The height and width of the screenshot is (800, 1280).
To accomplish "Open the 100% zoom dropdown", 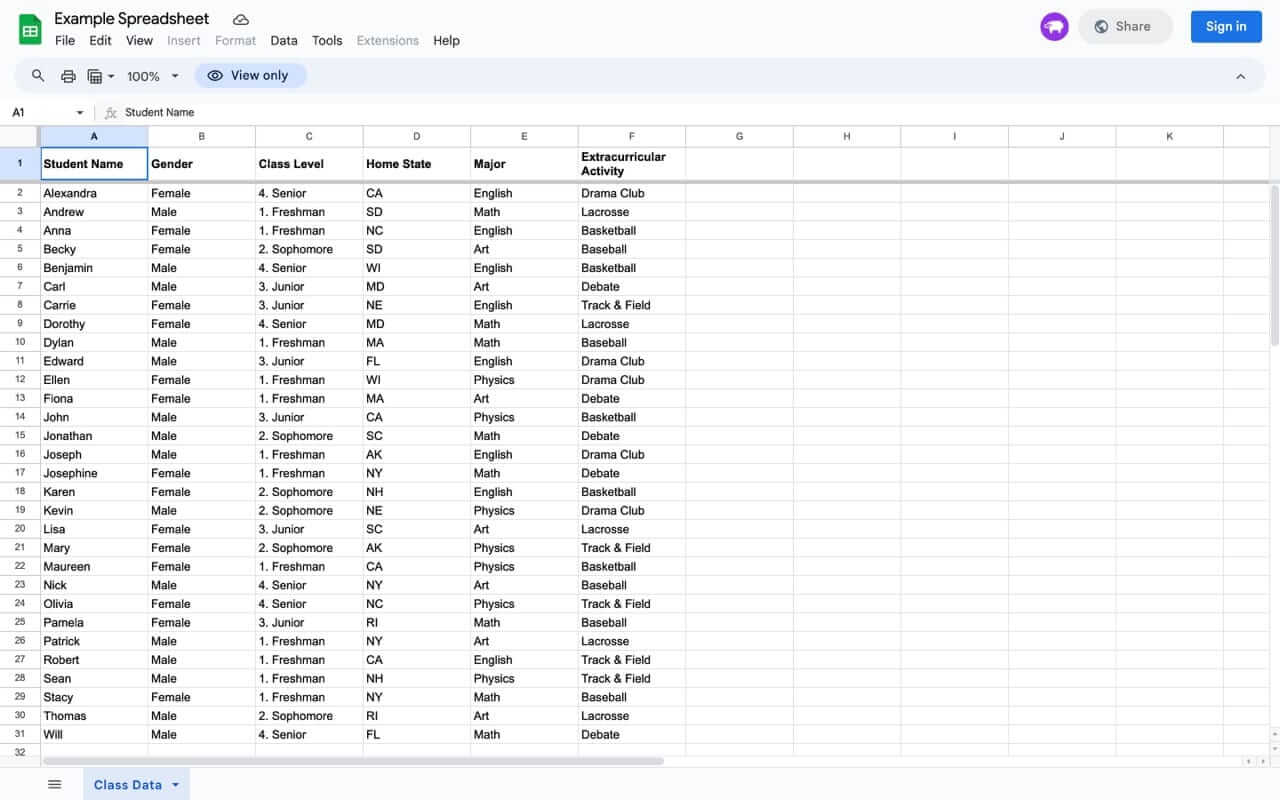I will (153, 76).
